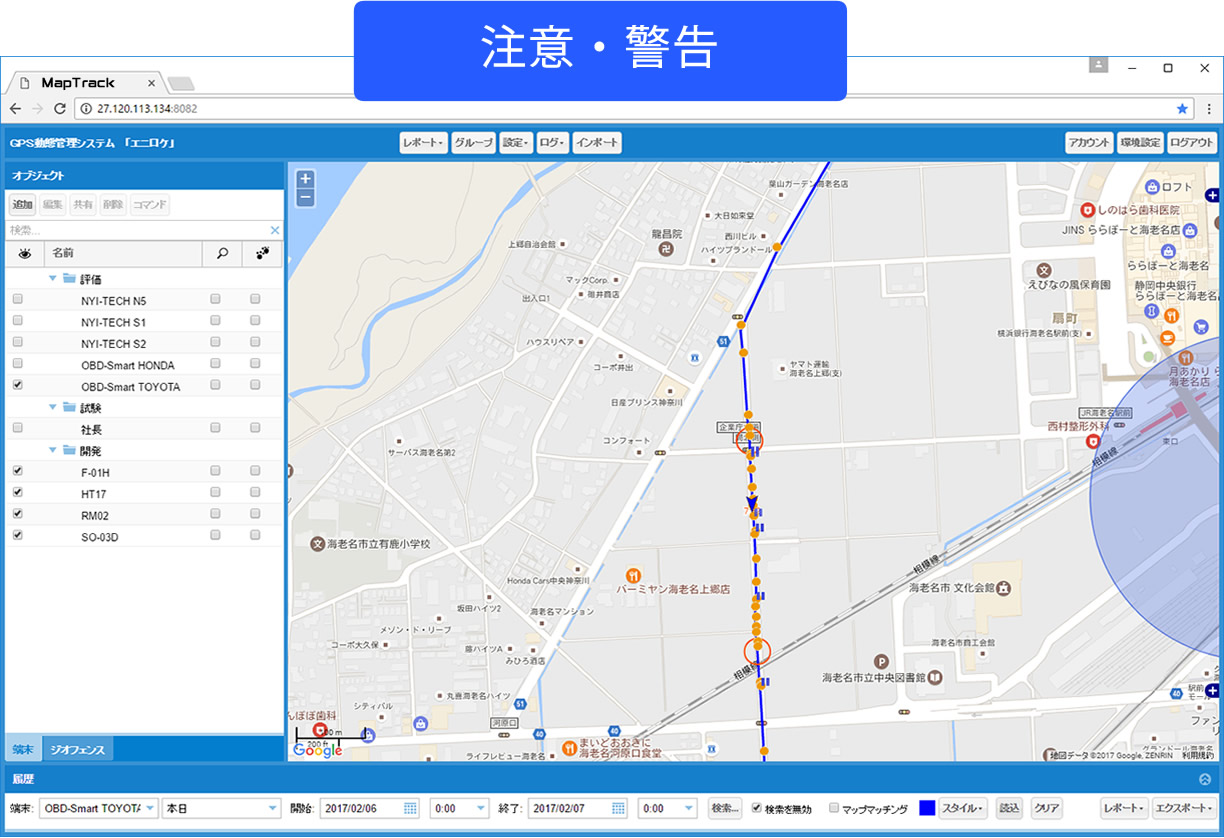This screenshot has width=1224, height=838.
Task: Toggle the 検索を無効 checkbox
Action: (757, 808)
